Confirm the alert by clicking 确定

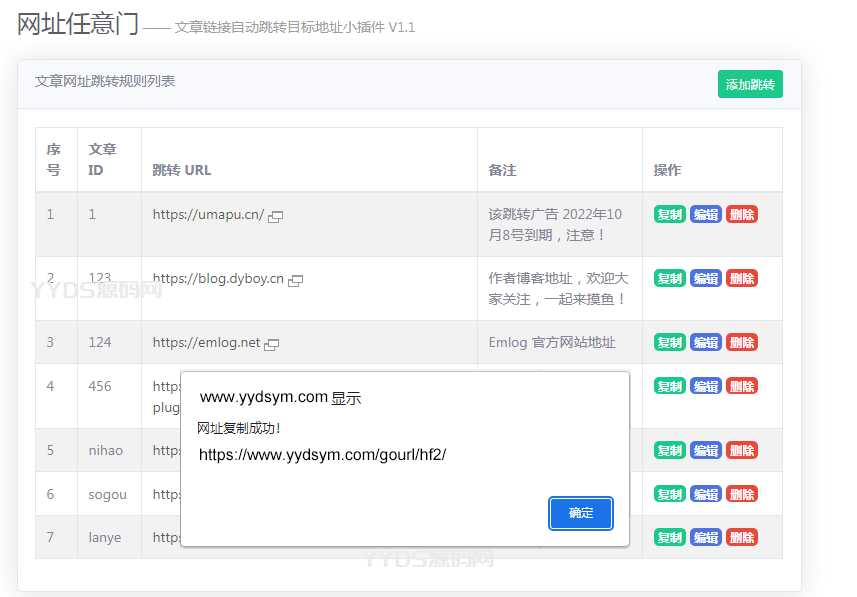pyautogui.click(x=580, y=513)
